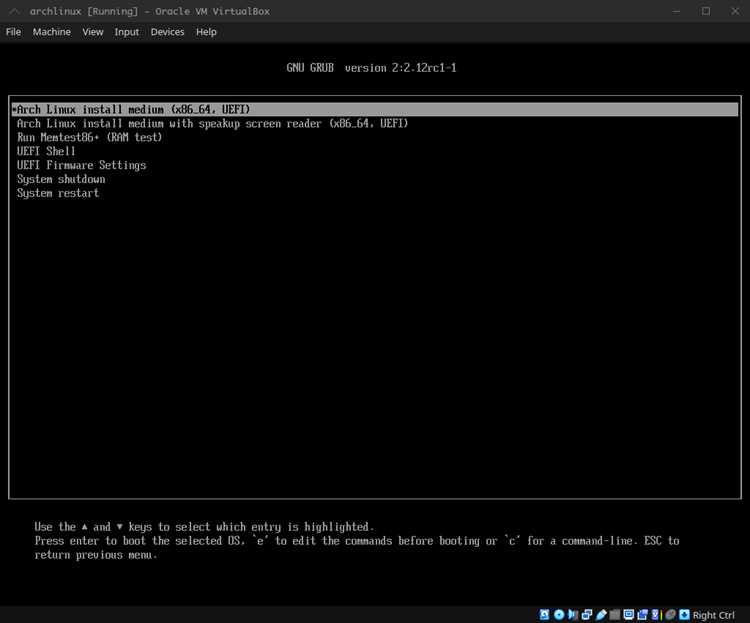Open the Machine menu
The width and height of the screenshot is (750, 623).
tap(52, 32)
